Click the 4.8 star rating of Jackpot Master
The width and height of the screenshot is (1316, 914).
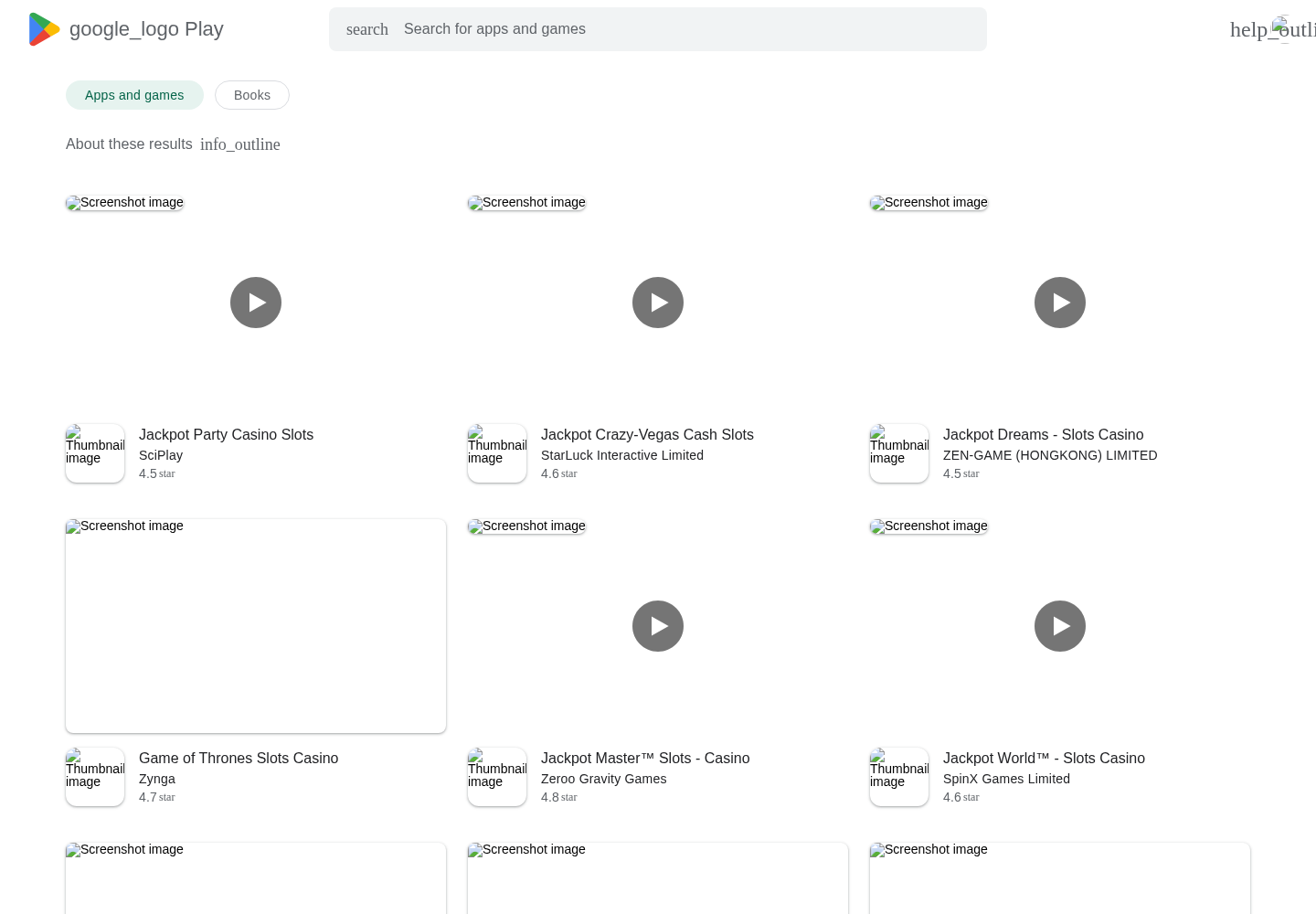pos(558,797)
